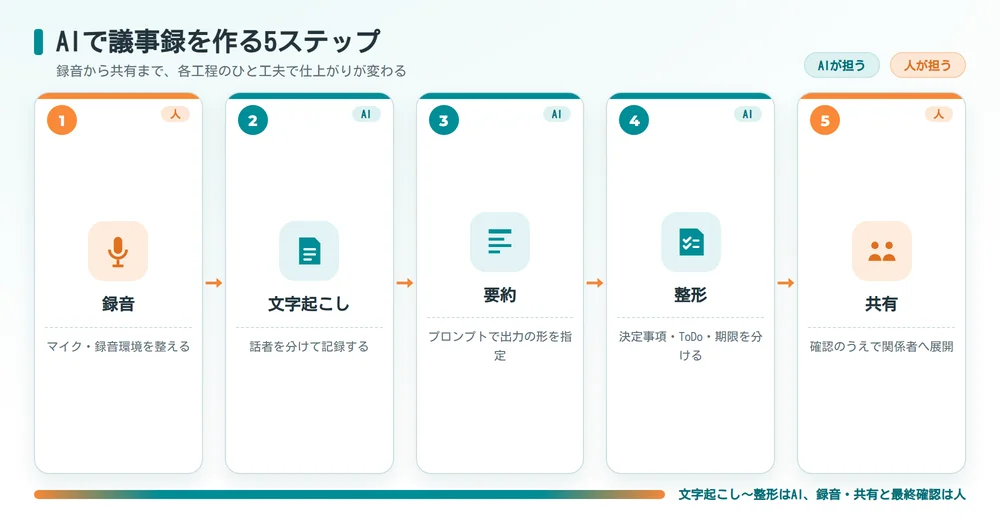Click the AI badge on the 整形 card
Screen dimensions: 1000x523
click(747, 114)
